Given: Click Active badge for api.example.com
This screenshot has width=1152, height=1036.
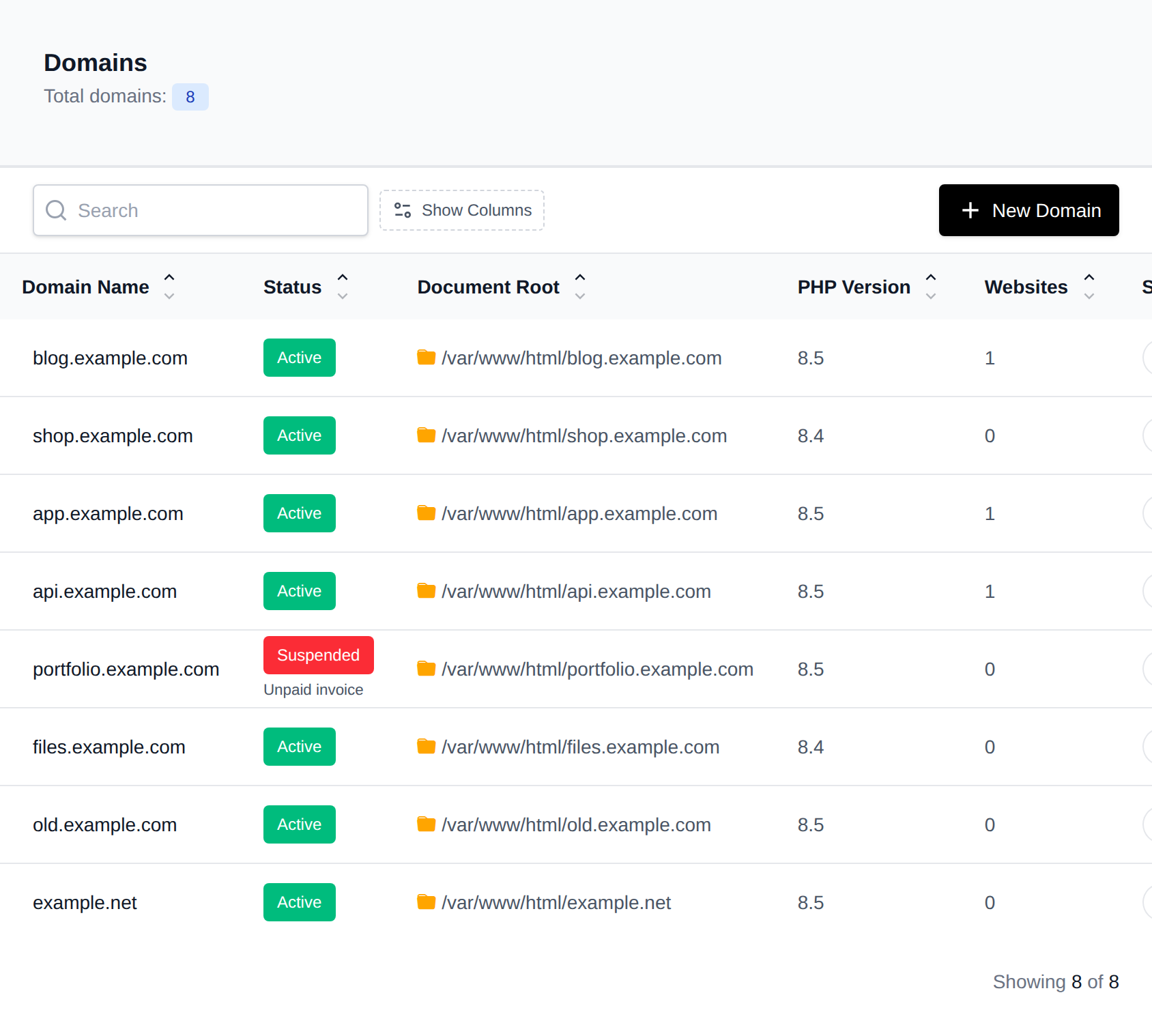Looking at the screenshot, I should [x=300, y=591].
